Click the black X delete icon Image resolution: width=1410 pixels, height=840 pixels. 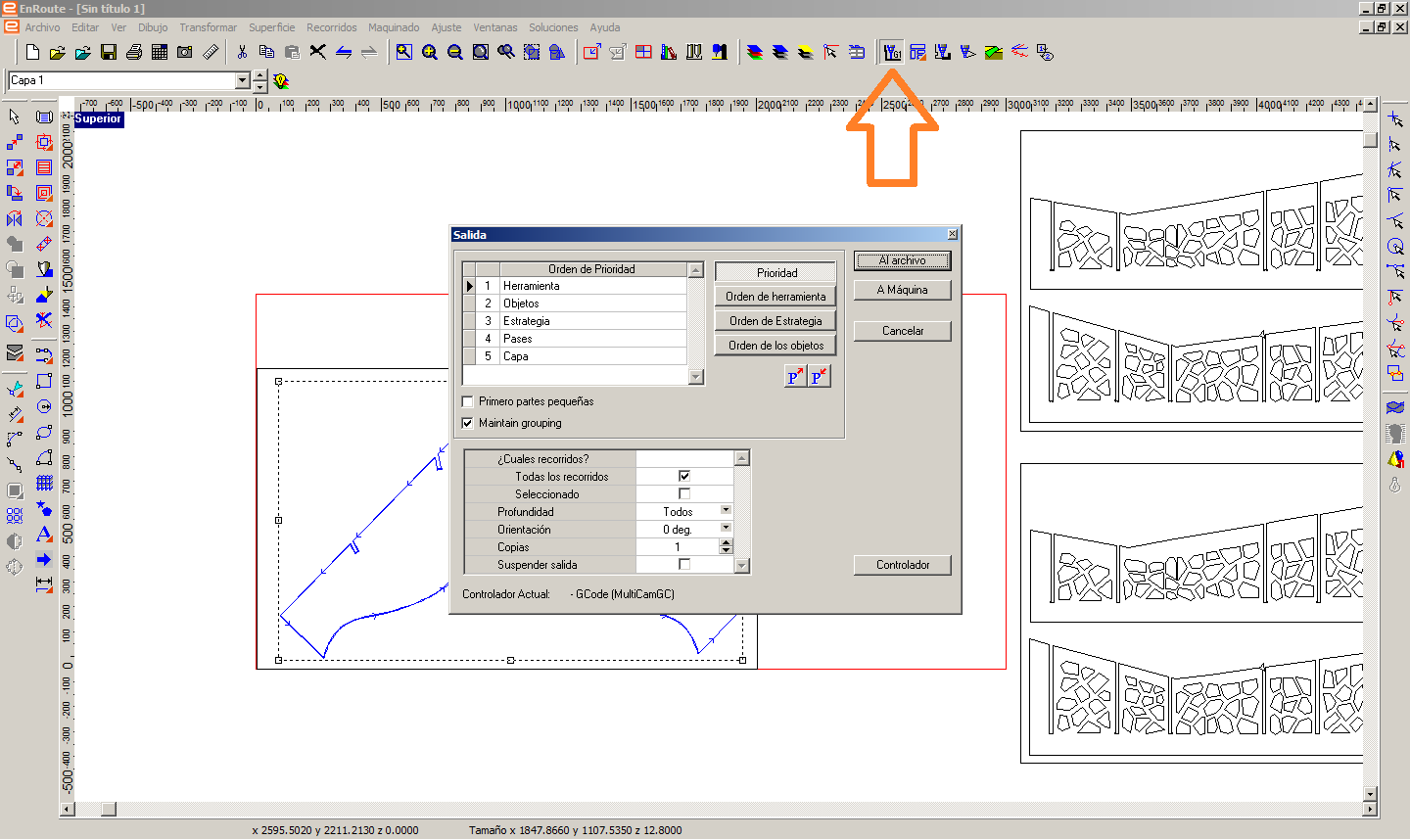click(317, 52)
